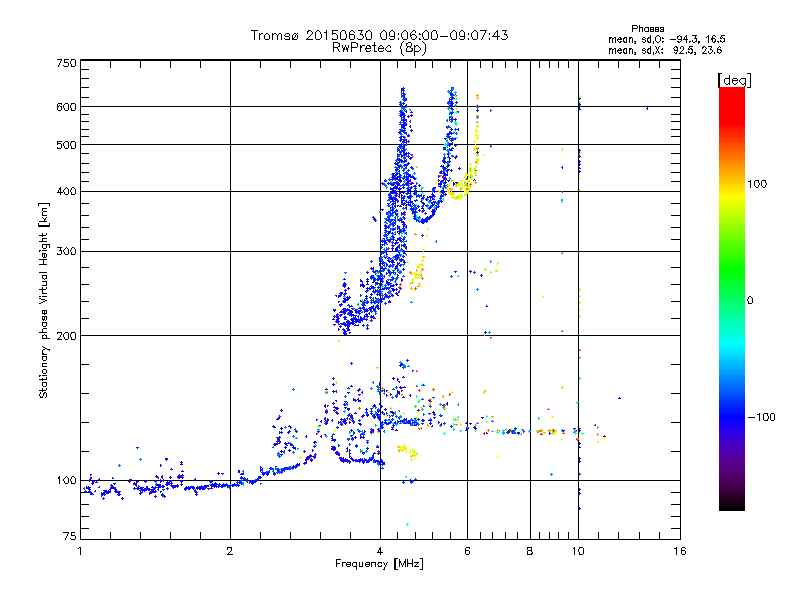The width and height of the screenshot is (800, 600).
Task: Select the "mean, sd,O: -94.3, 16.5" line
Action: 666,39
